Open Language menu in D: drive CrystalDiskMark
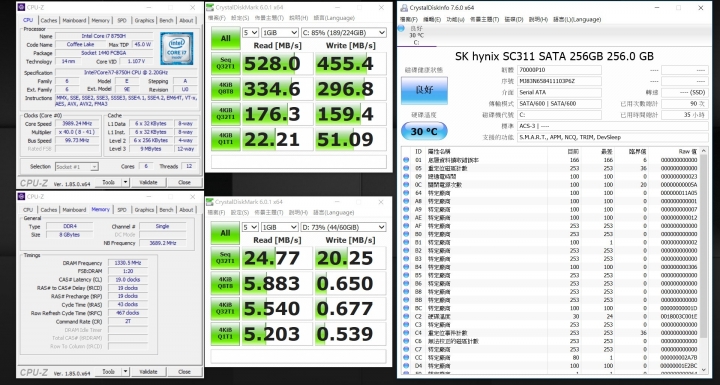Viewport: 720px width, 385px height. [x=334, y=213]
